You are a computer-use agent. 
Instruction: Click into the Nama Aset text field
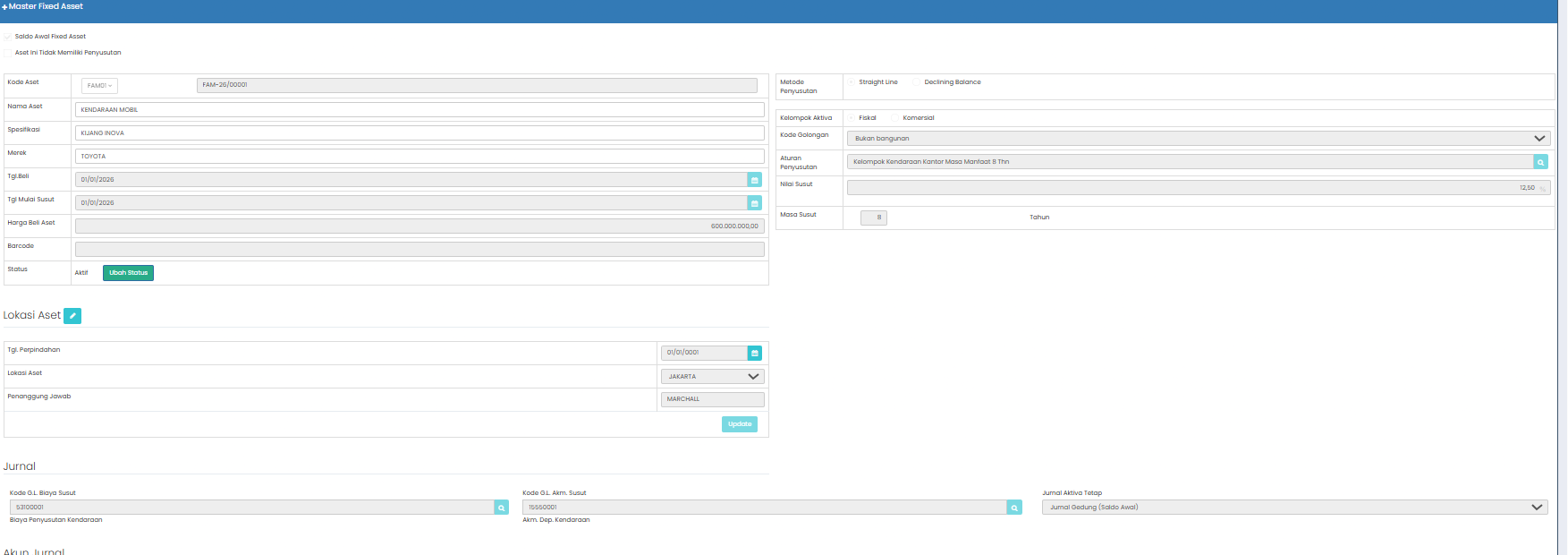pos(420,110)
